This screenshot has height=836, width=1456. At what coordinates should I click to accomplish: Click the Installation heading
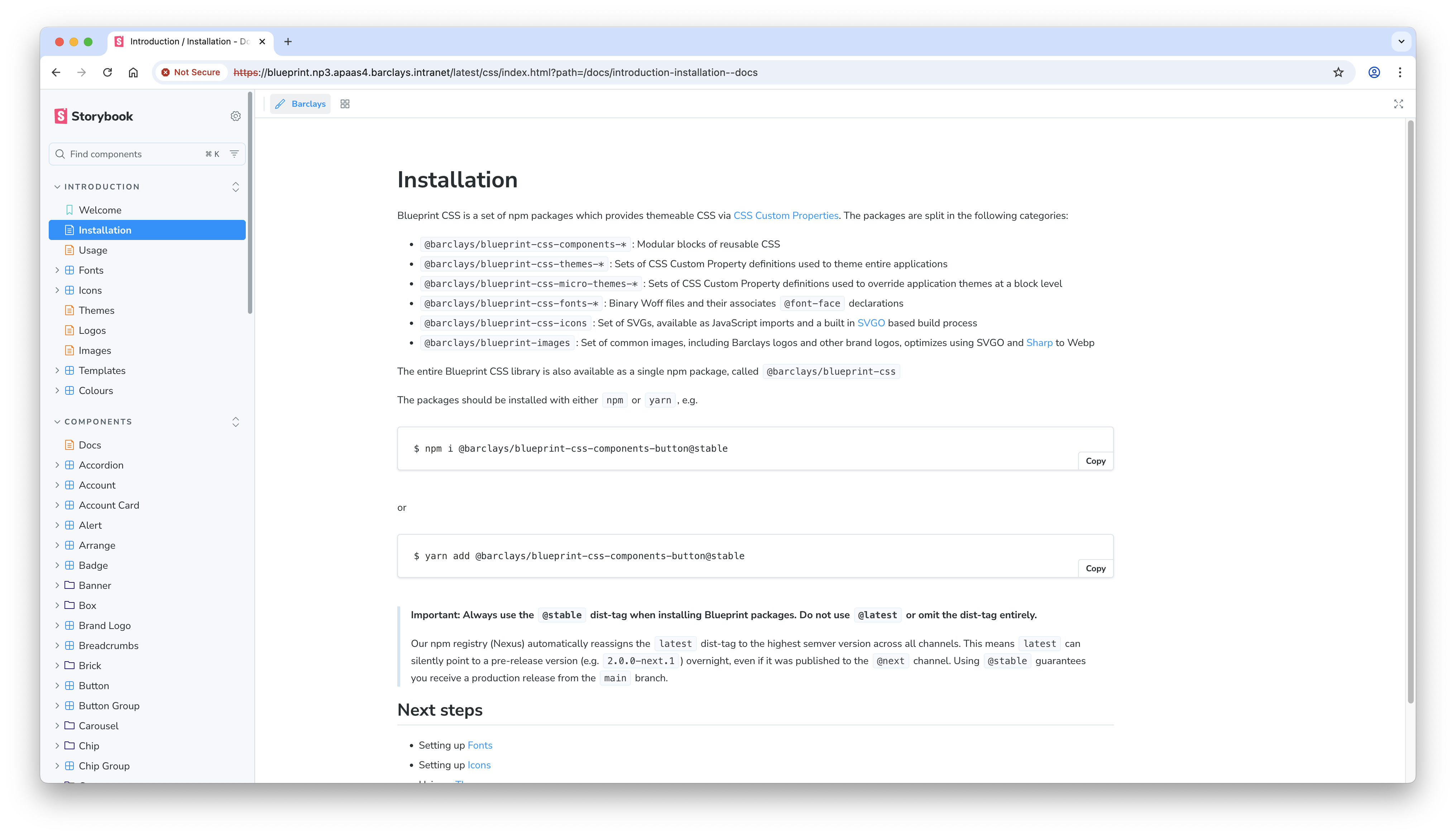[x=457, y=180]
